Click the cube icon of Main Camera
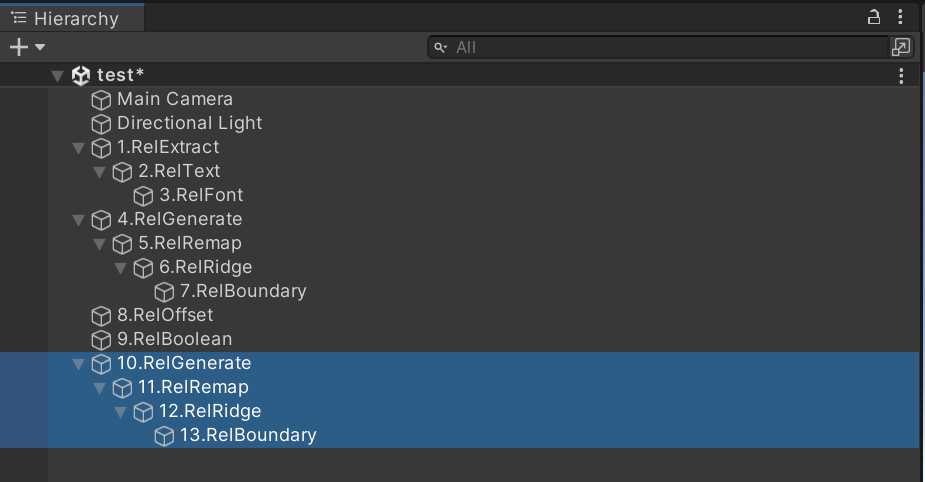 coord(101,100)
